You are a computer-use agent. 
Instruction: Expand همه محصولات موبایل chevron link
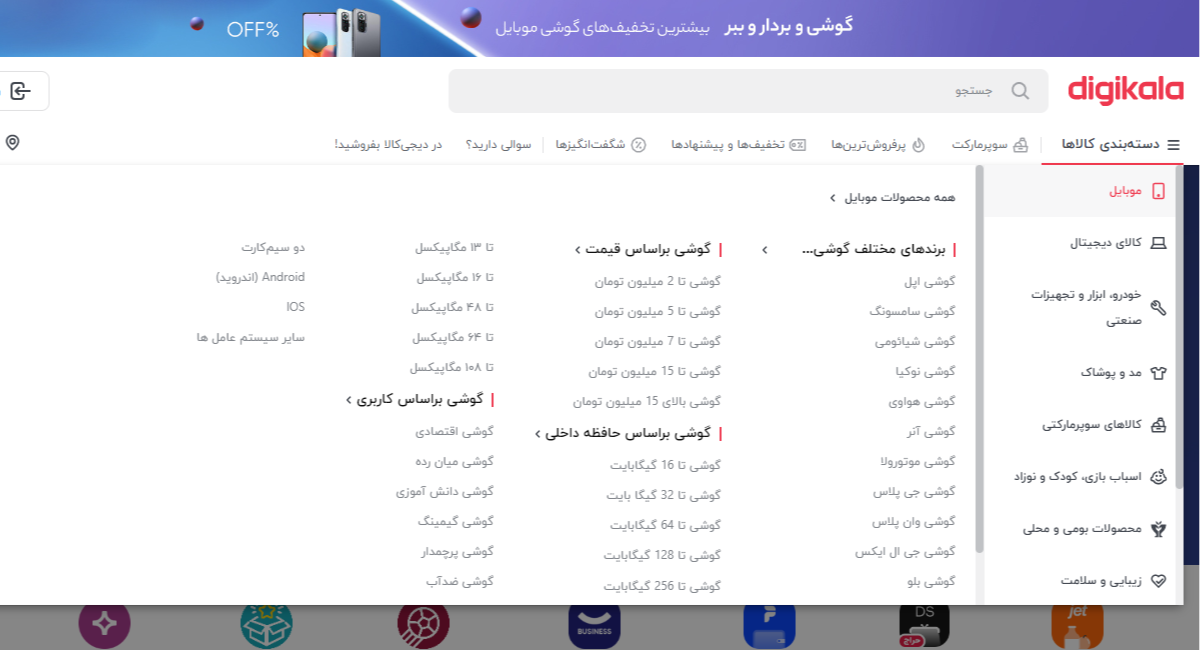click(892, 198)
